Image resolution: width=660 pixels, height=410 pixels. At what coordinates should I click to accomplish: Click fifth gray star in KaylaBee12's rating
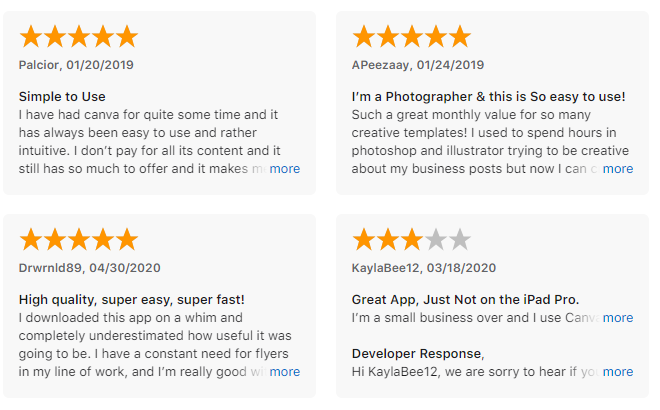point(460,240)
